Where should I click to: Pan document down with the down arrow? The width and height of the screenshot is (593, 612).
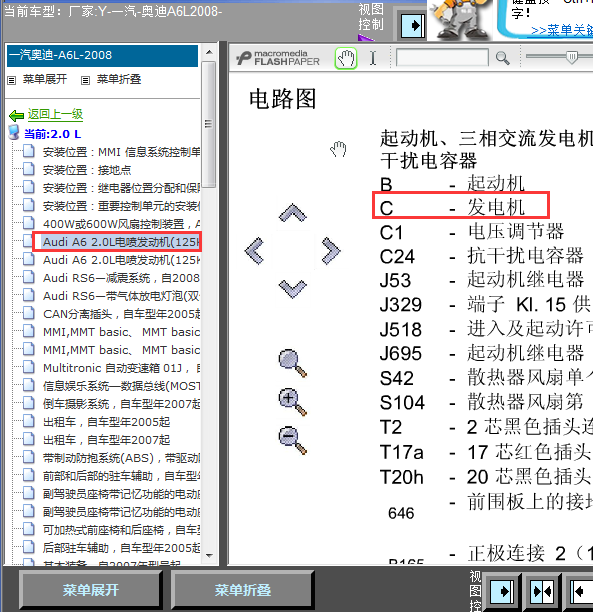tap(293, 289)
